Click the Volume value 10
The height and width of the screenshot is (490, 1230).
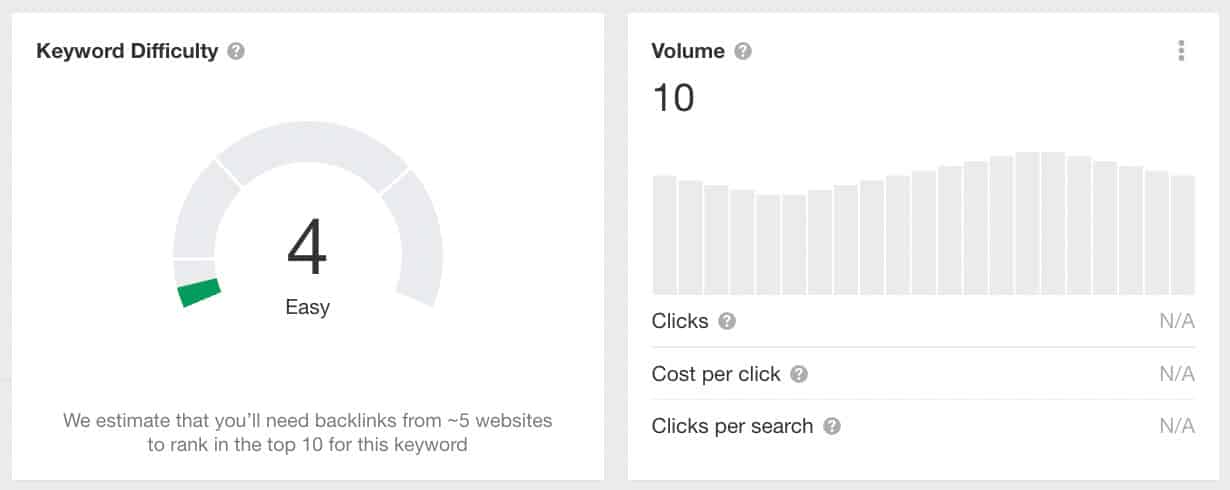pos(673,98)
